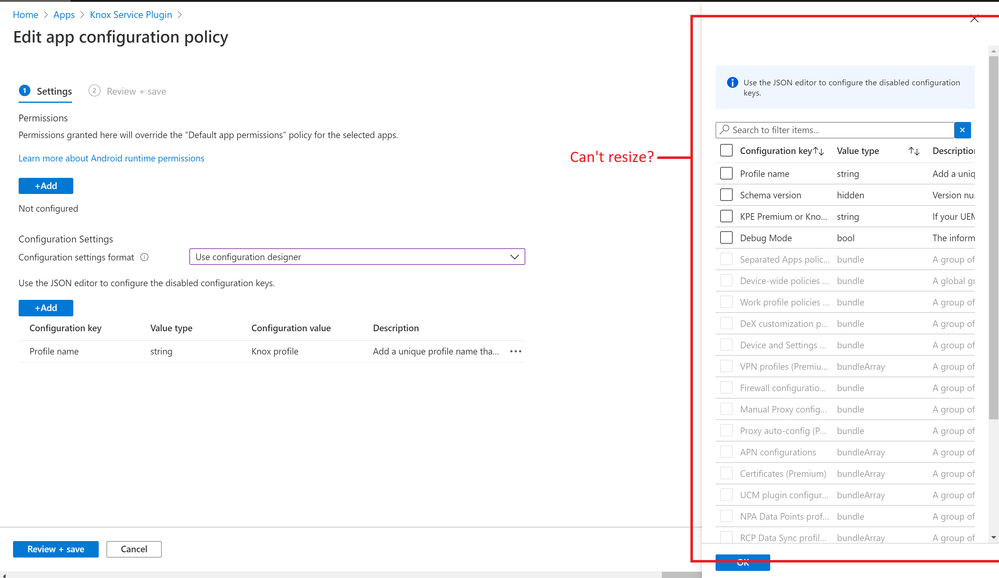The width and height of the screenshot is (999, 578).
Task: Select UCM plugin configuration row text
Action: tap(784, 495)
